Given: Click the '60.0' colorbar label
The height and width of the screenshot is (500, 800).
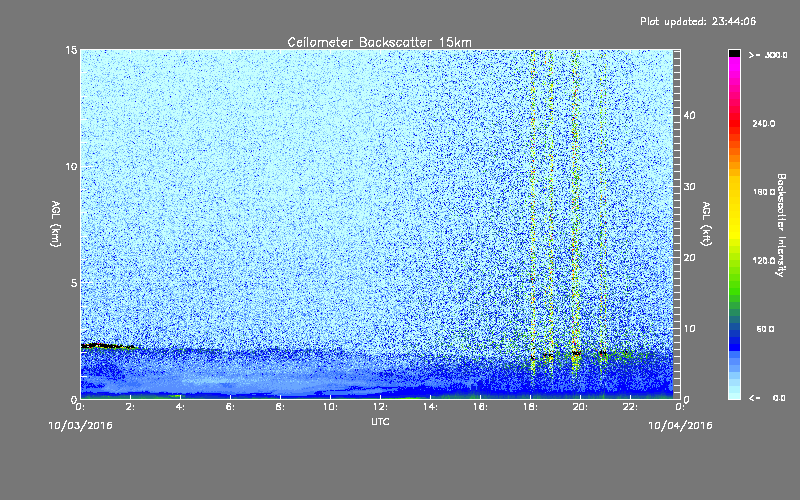Looking at the screenshot, I should click(x=765, y=329).
